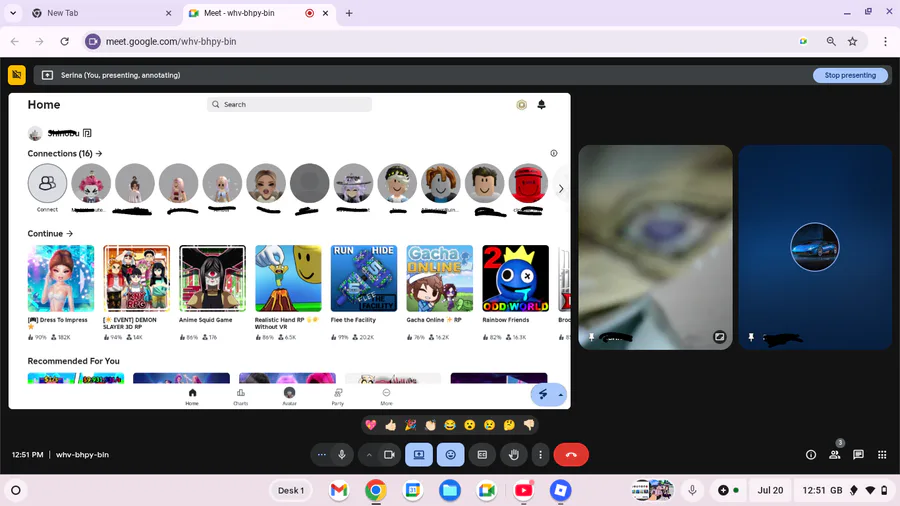Raise hand in the meeting

[514, 455]
